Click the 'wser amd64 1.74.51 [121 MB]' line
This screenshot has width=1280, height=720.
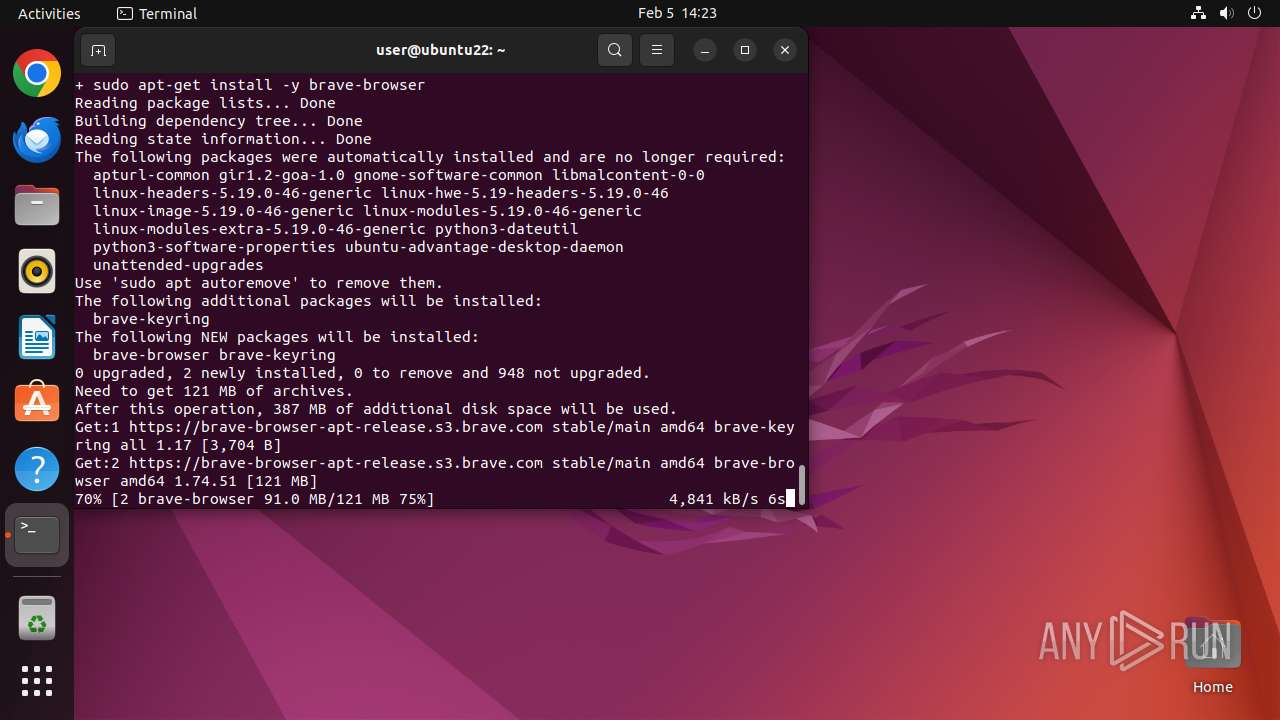(x=196, y=481)
